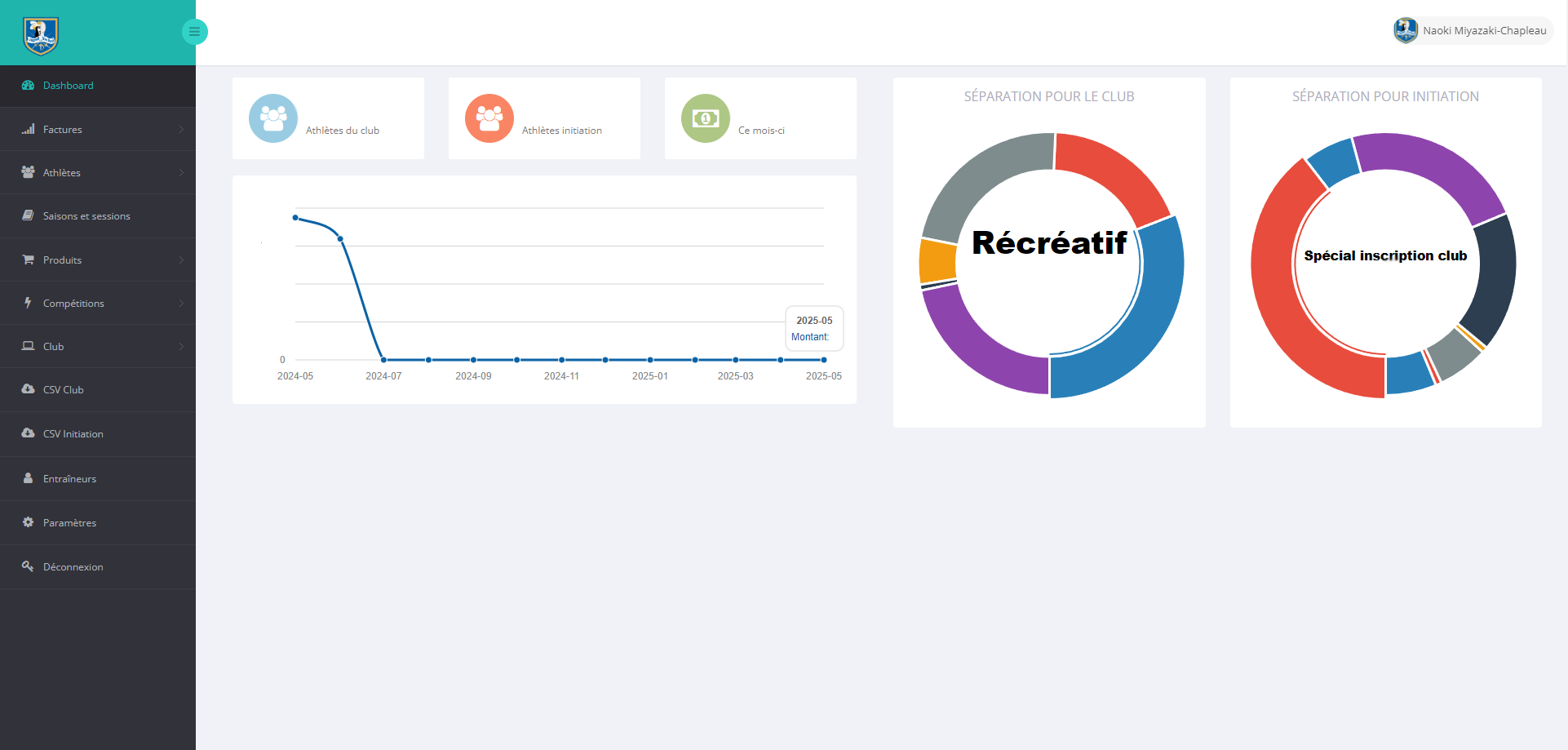
Task: Expand the Produits submenu chevron
Action: click(x=181, y=260)
